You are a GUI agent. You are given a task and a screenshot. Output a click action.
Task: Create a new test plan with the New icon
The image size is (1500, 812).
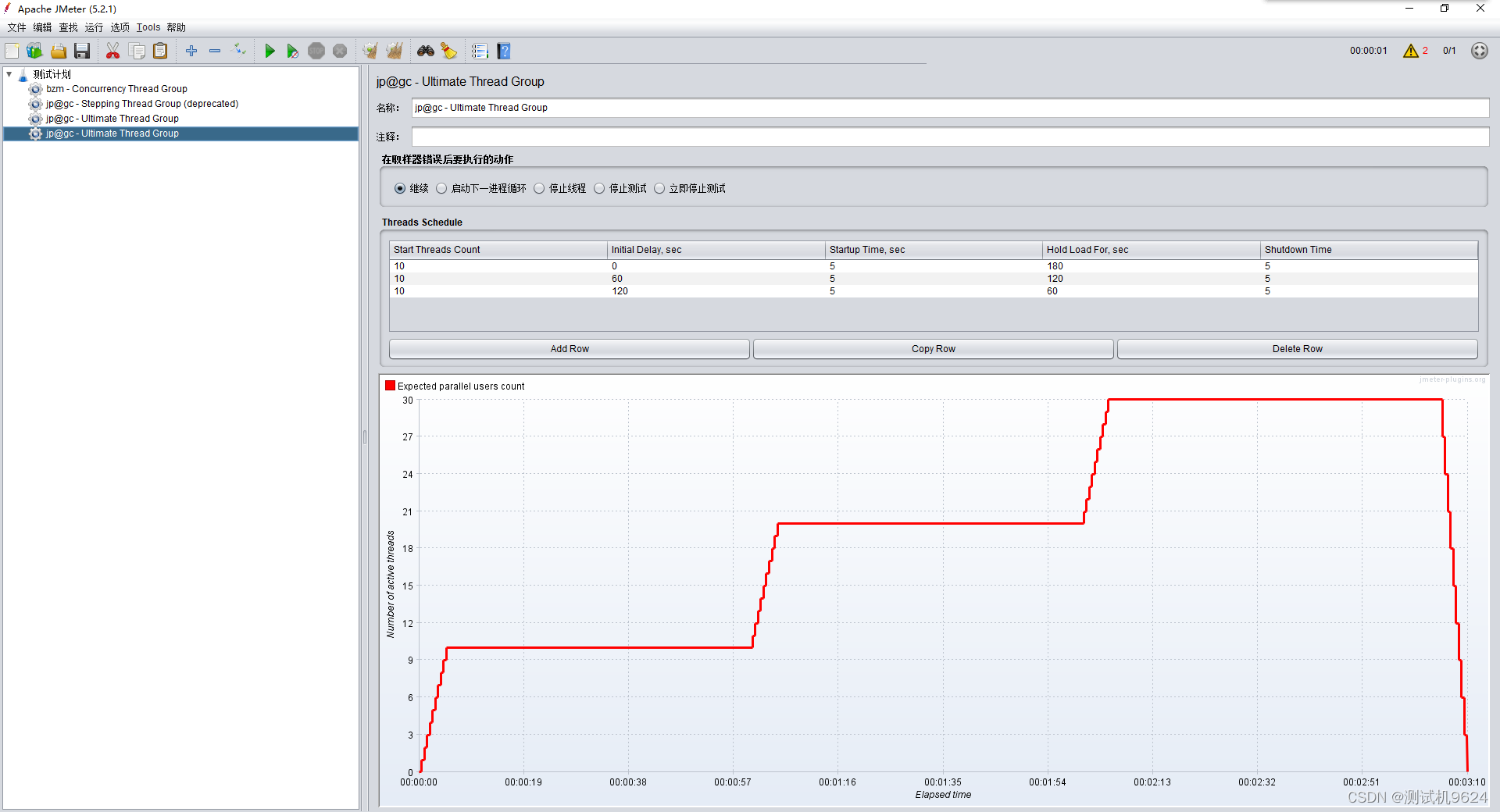coord(12,51)
